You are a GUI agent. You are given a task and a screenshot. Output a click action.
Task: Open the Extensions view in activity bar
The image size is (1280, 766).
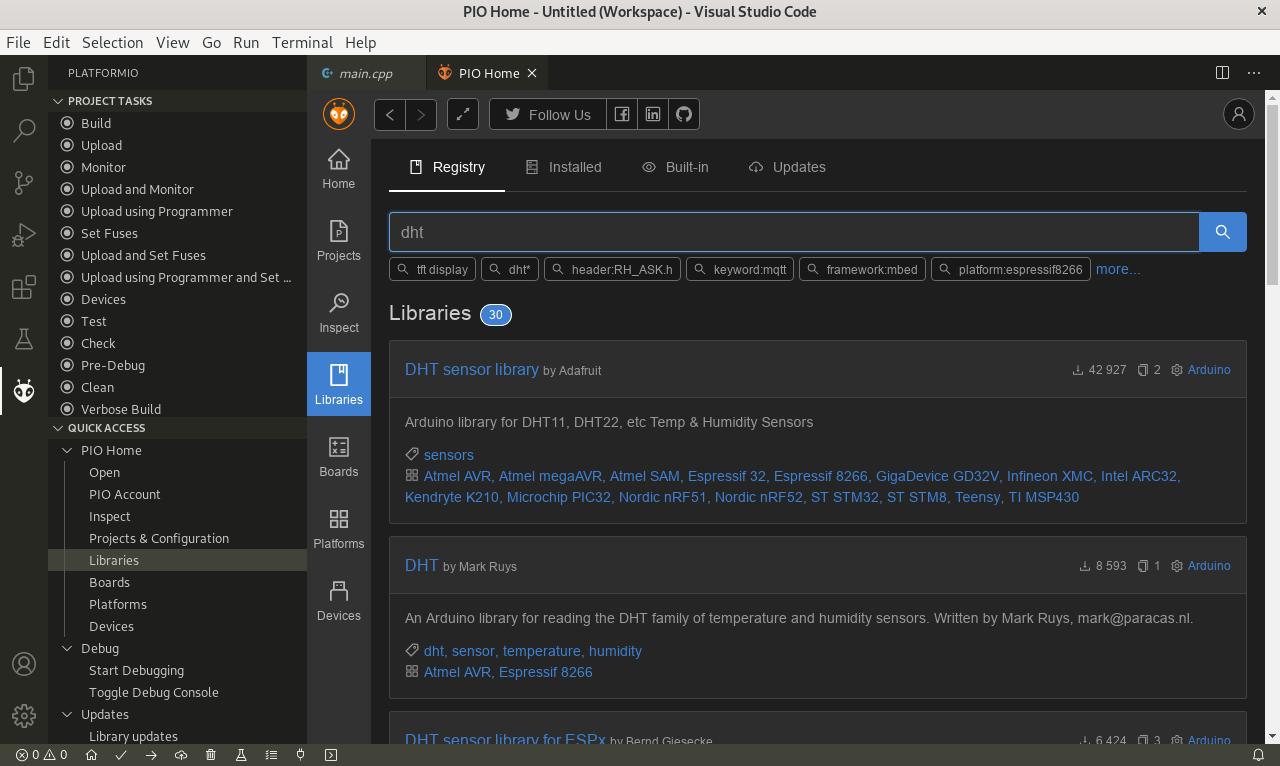coord(24,287)
